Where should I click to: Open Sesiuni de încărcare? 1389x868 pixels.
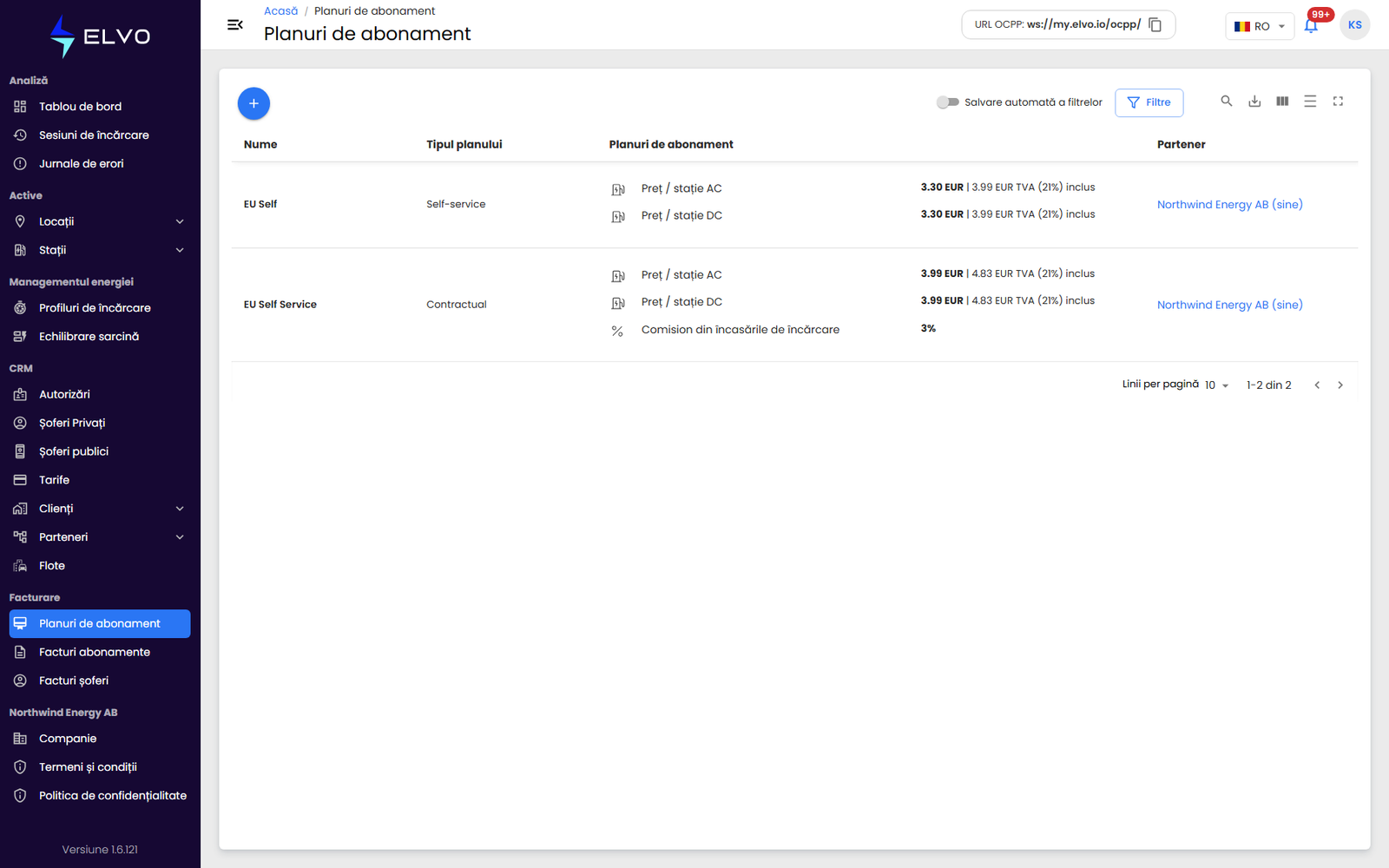coord(100,135)
